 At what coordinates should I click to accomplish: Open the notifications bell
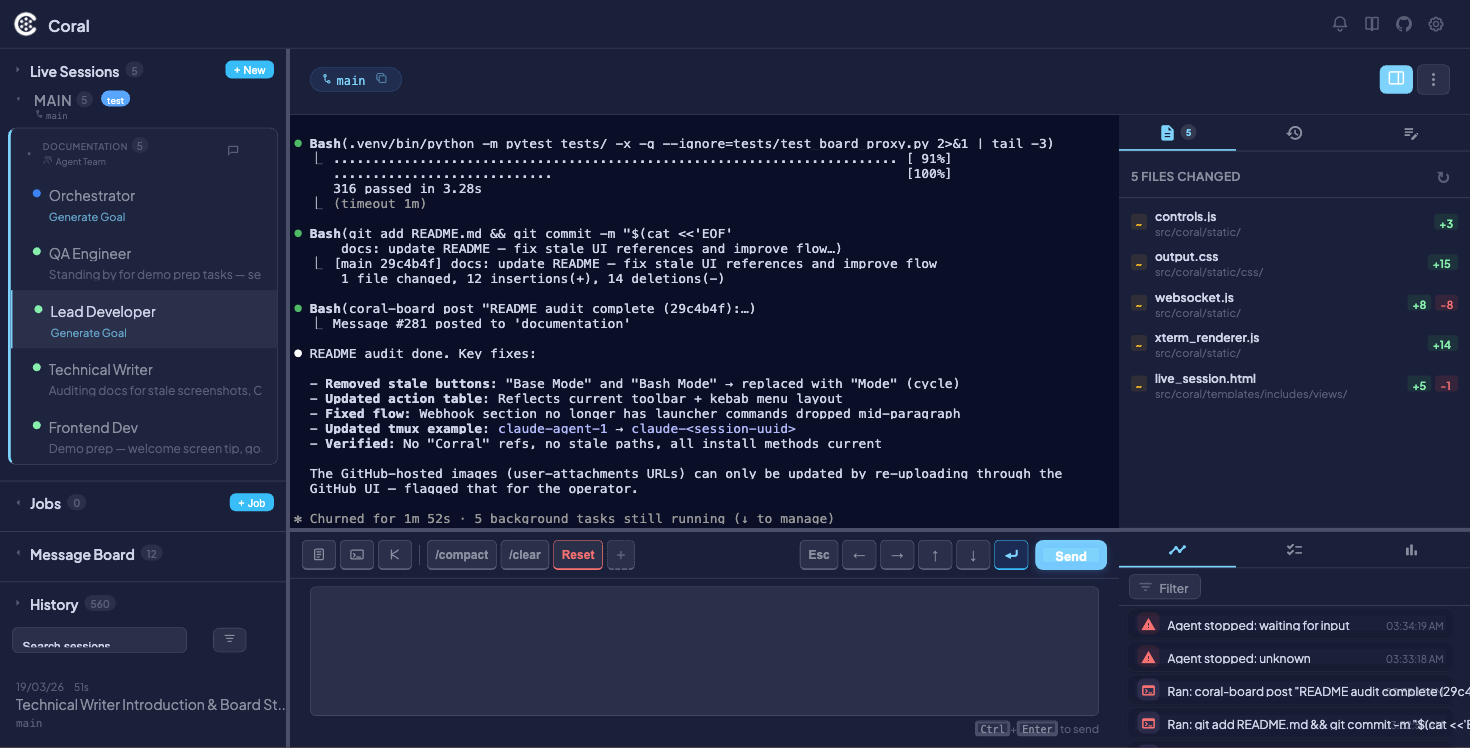(x=1340, y=24)
